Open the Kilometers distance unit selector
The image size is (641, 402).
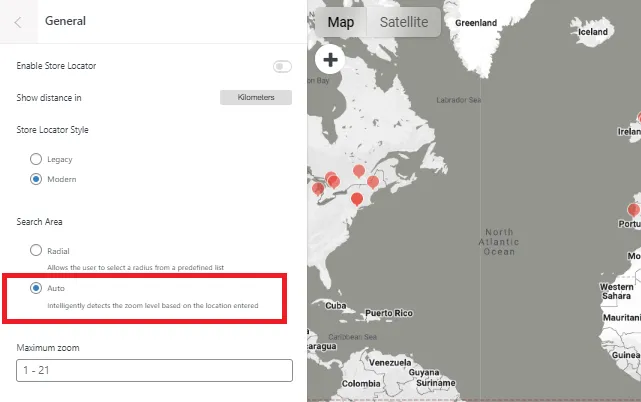coord(255,97)
